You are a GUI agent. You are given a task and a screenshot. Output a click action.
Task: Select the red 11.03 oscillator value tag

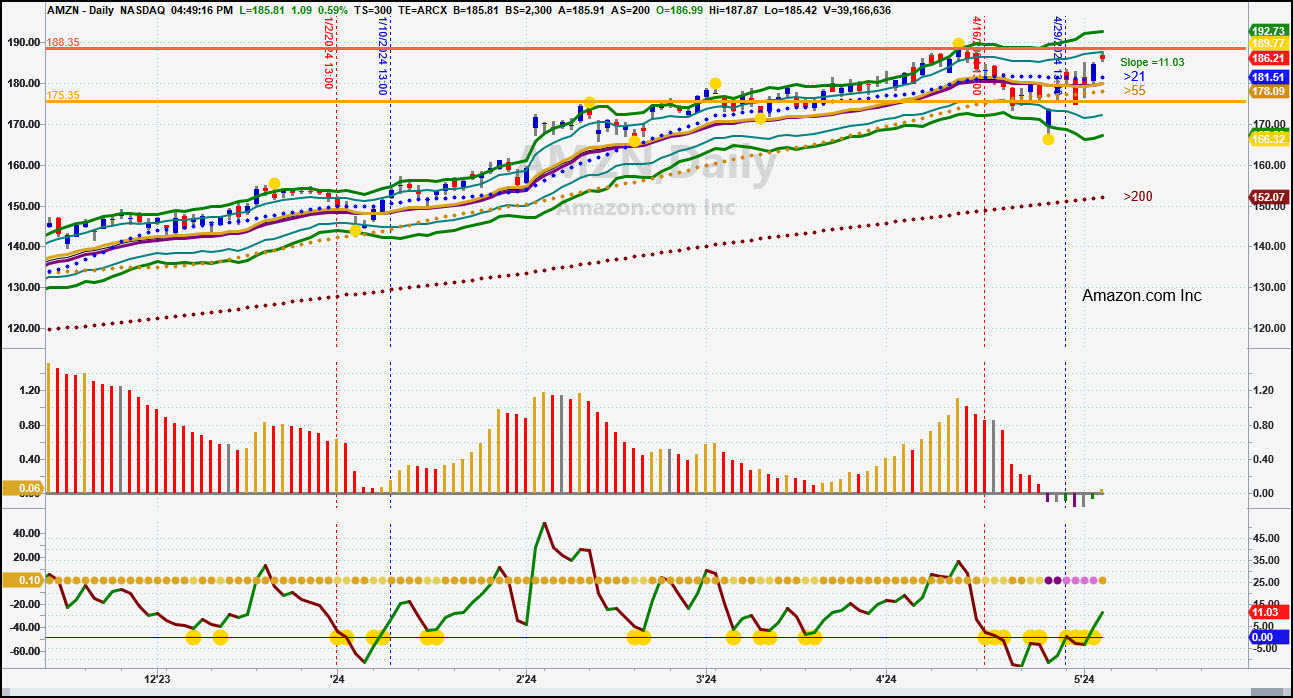(x=1267, y=612)
